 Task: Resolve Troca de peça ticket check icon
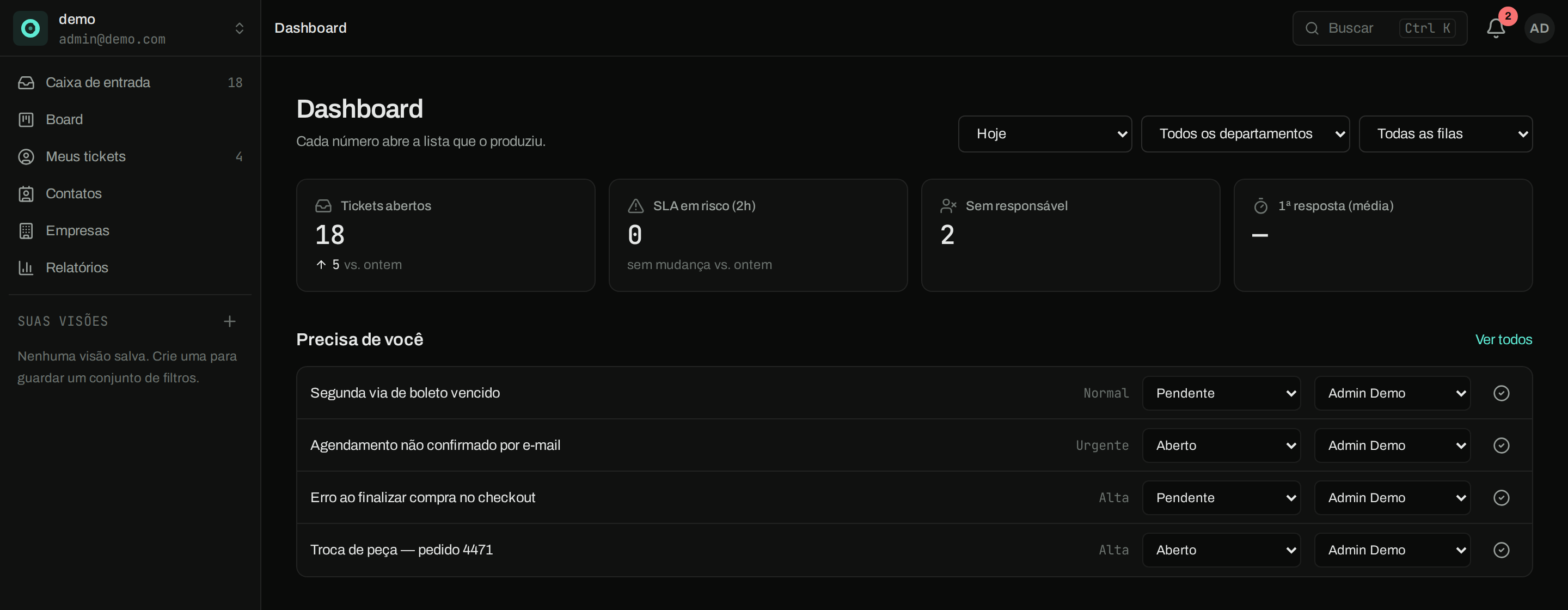[1501, 550]
